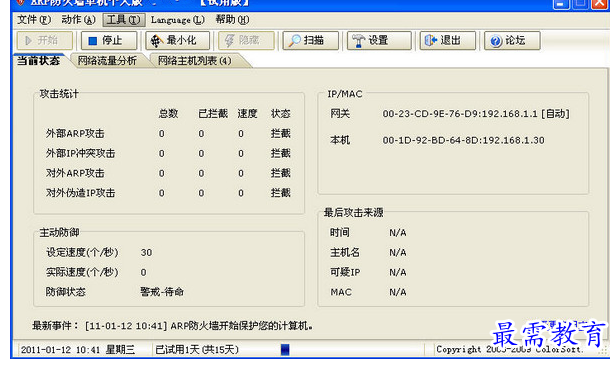Click the blue 停止 stop icon

[92, 41]
